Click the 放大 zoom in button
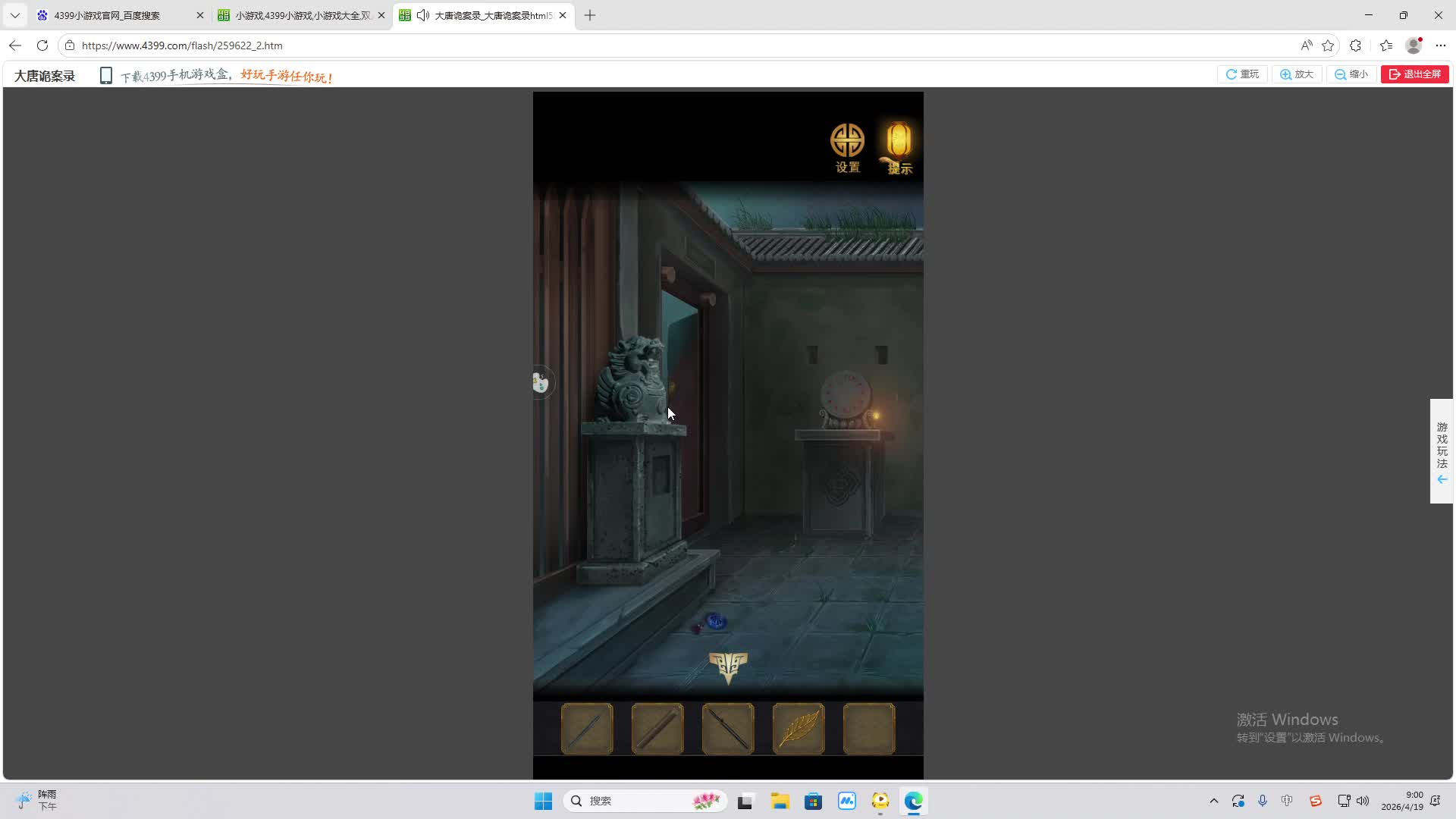 pos(1297,74)
